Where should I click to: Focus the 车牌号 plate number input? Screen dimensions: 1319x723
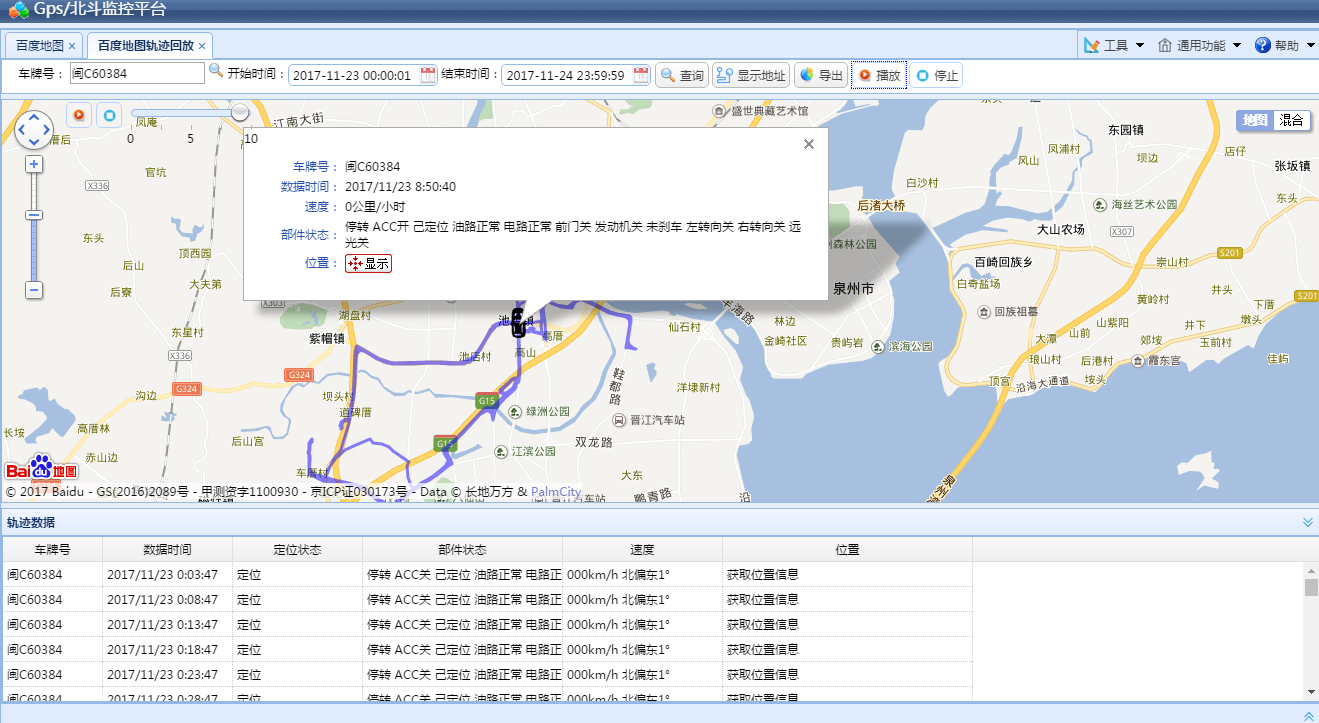click(136, 75)
